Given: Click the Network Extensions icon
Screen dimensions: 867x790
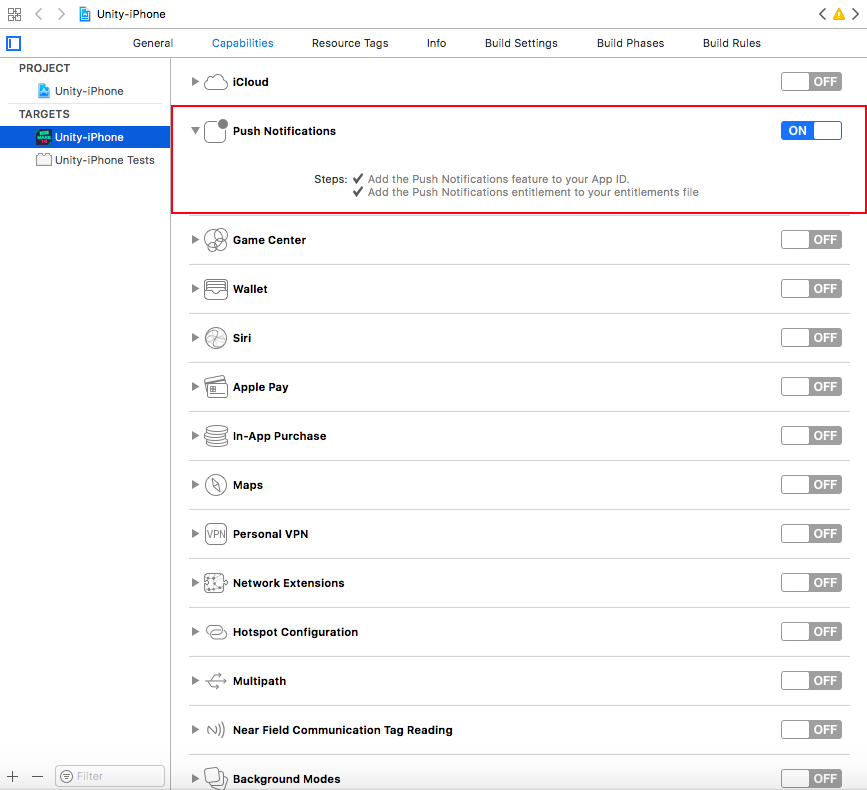Looking at the screenshot, I should pos(216,583).
